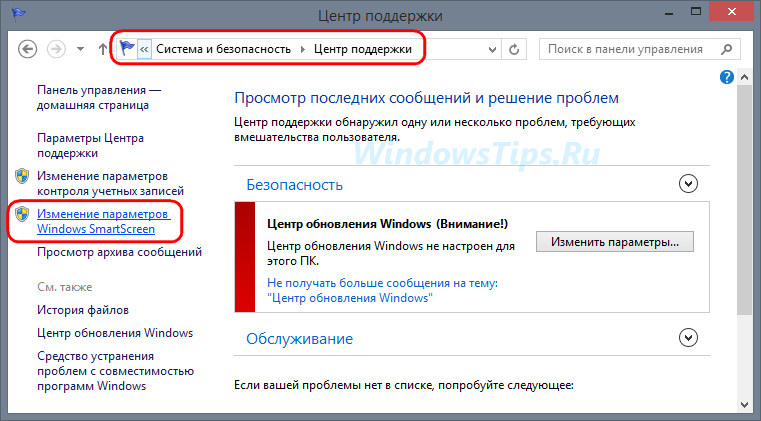Image resolution: width=761 pixels, height=421 pixels.
Task: Click 'Центр поддержки' in address bar
Action: pyautogui.click(x=363, y=49)
